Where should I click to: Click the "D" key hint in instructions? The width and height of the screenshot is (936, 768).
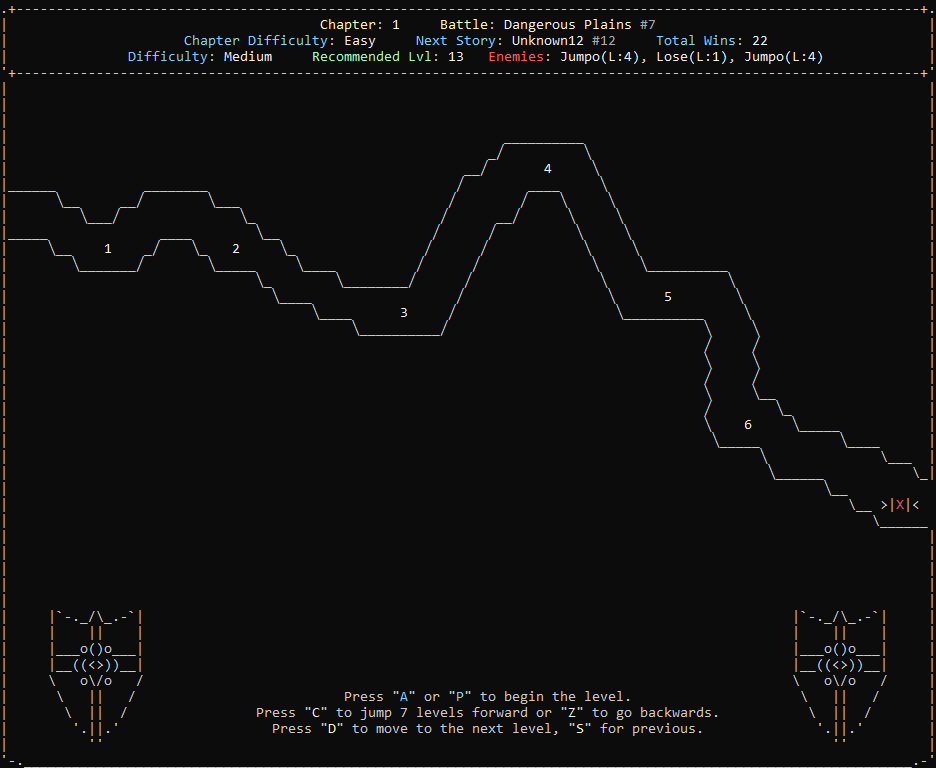(x=331, y=729)
